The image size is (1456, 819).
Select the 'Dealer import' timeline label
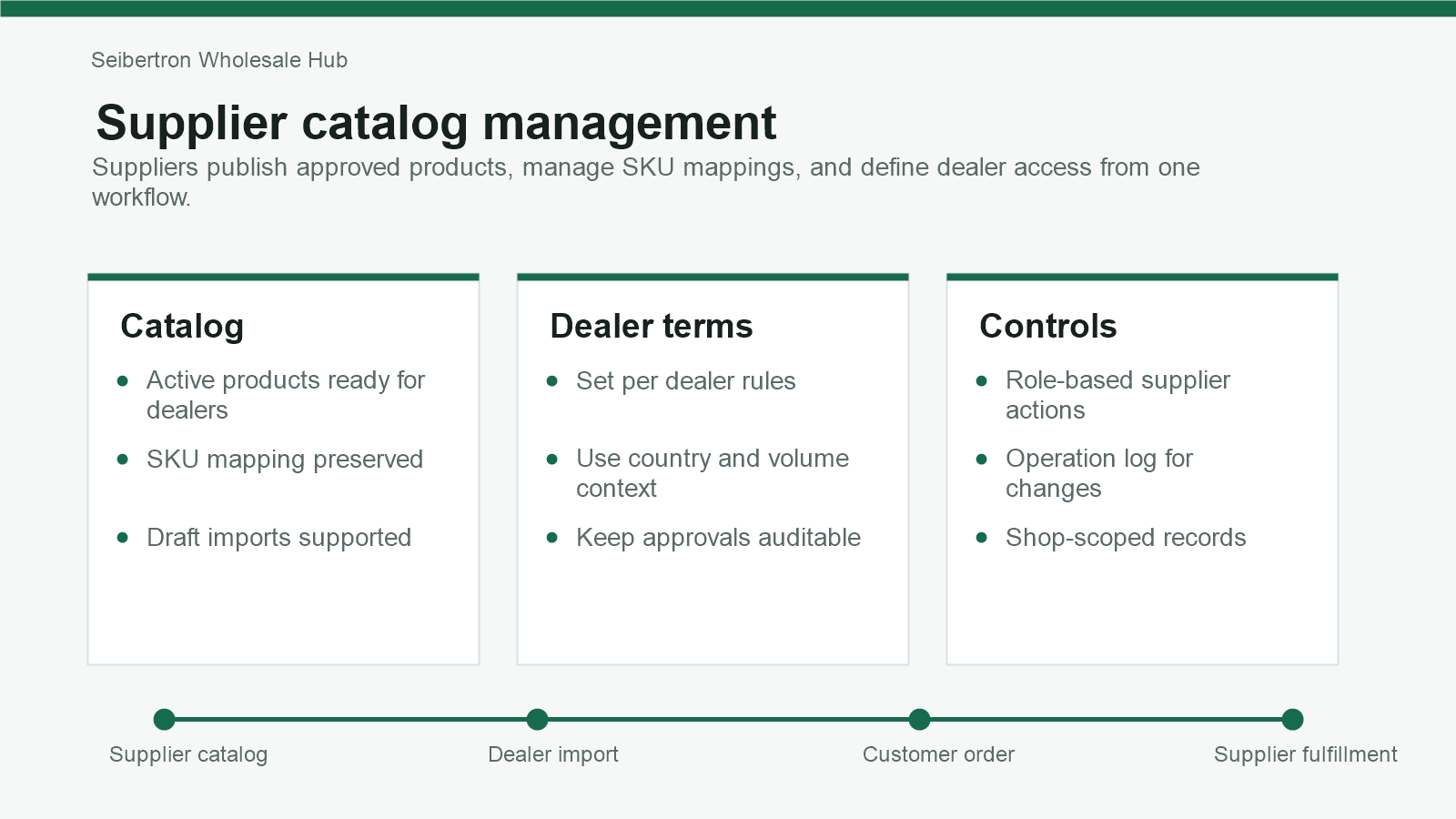click(x=553, y=754)
